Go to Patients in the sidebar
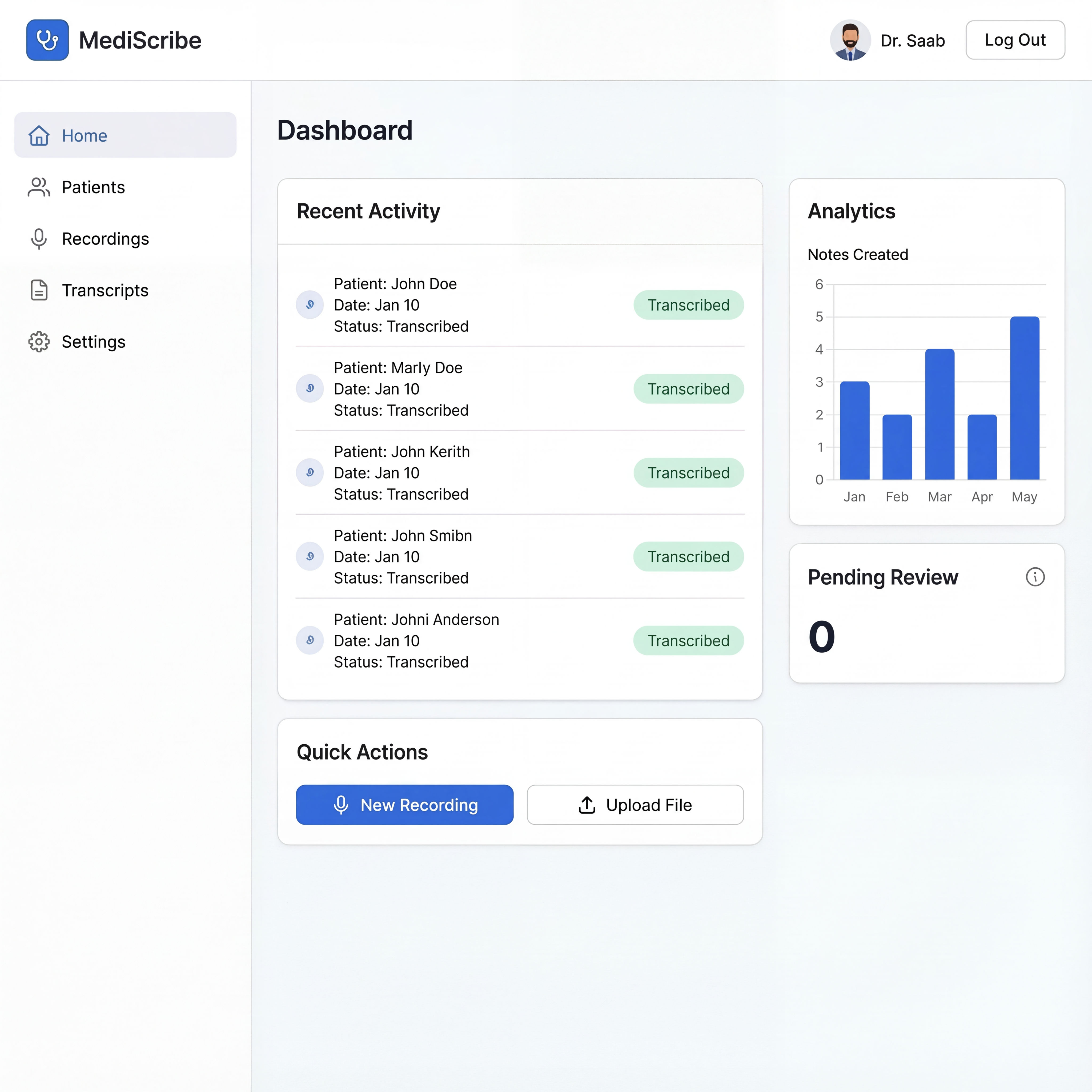 [93, 187]
